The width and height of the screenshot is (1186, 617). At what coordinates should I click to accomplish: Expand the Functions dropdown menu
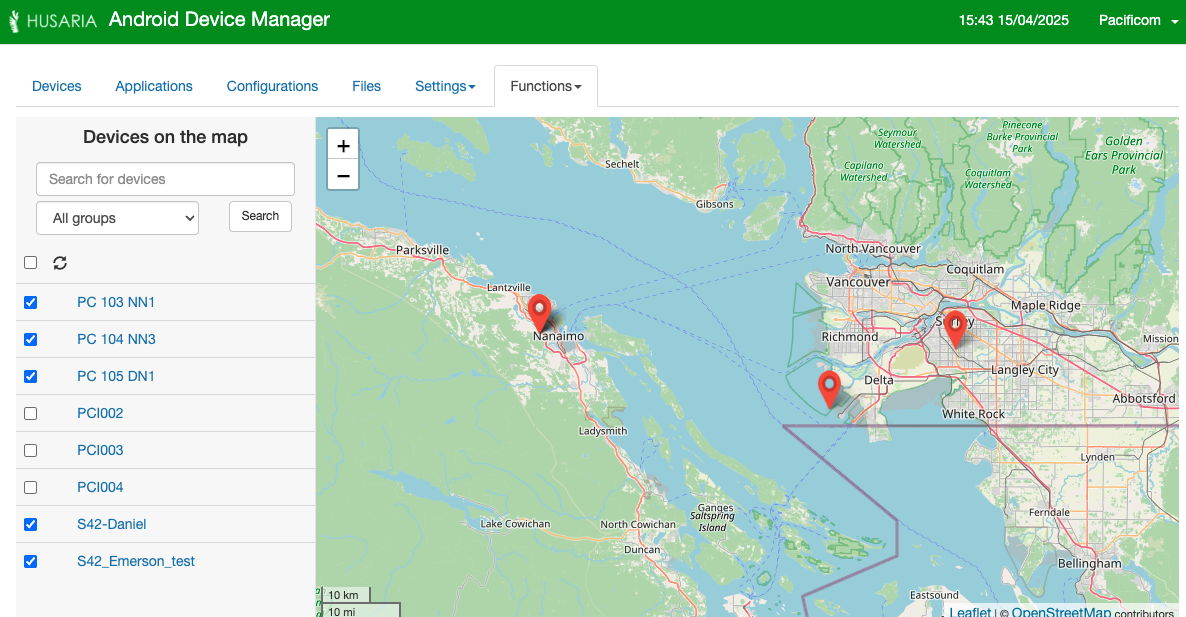(545, 86)
